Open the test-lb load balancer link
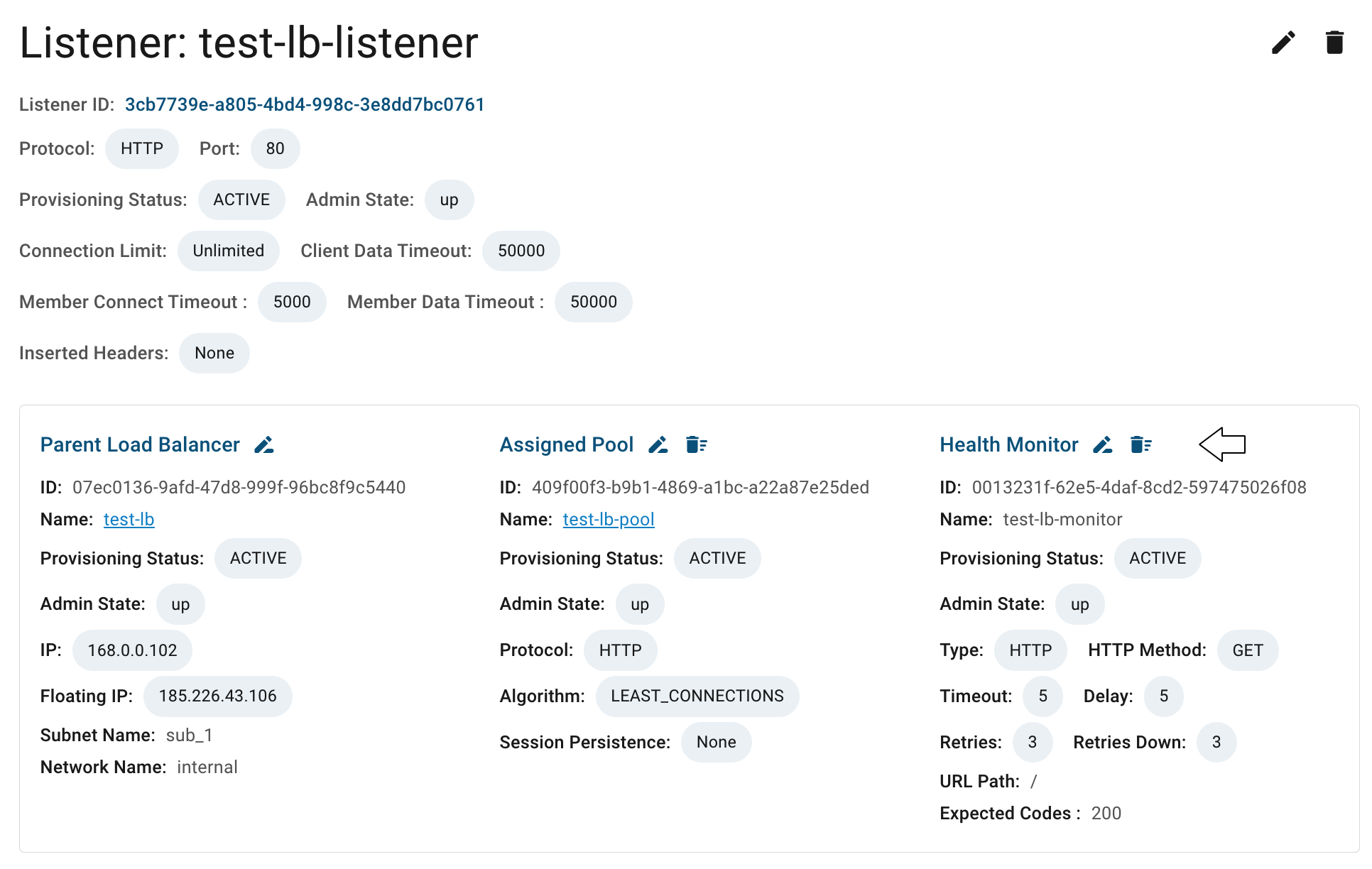Screen dimensions: 1372x869 pyautogui.click(x=129, y=520)
